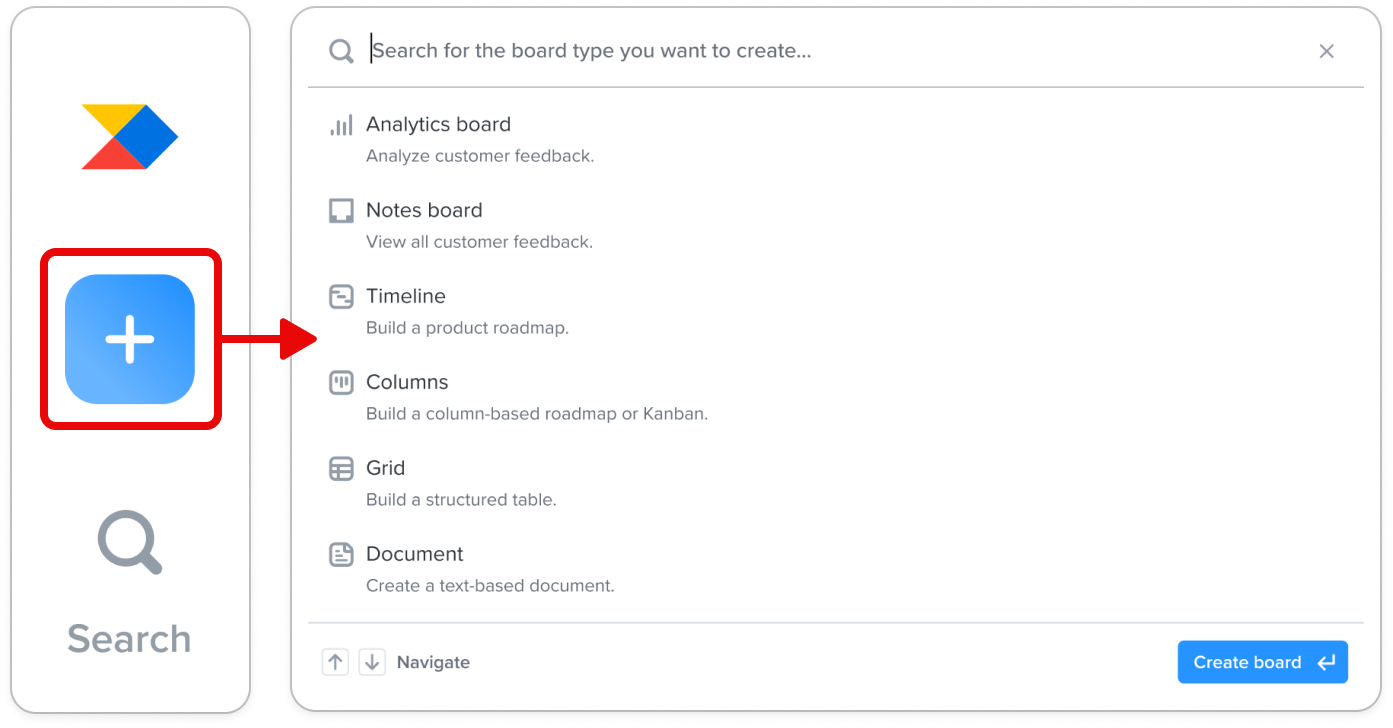Image resolution: width=1393 pixels, height=728 pixels.
Task: Pick the Grid board type
Action: click(x=835, y=483)
